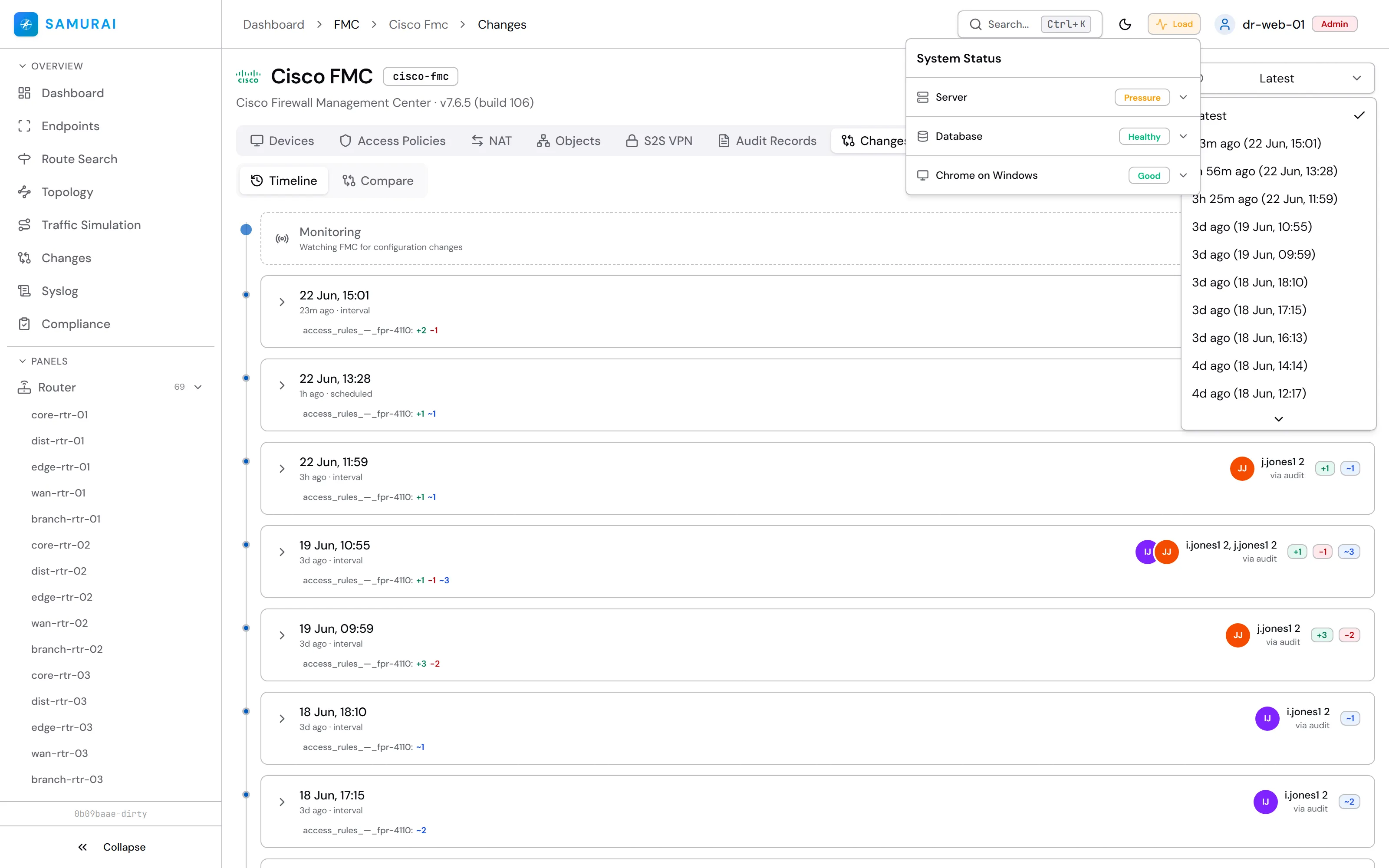This screenshot has height=868, width=1389.
Task: Click the Monitoring timeline marker dot
Action: click(246, 230)
